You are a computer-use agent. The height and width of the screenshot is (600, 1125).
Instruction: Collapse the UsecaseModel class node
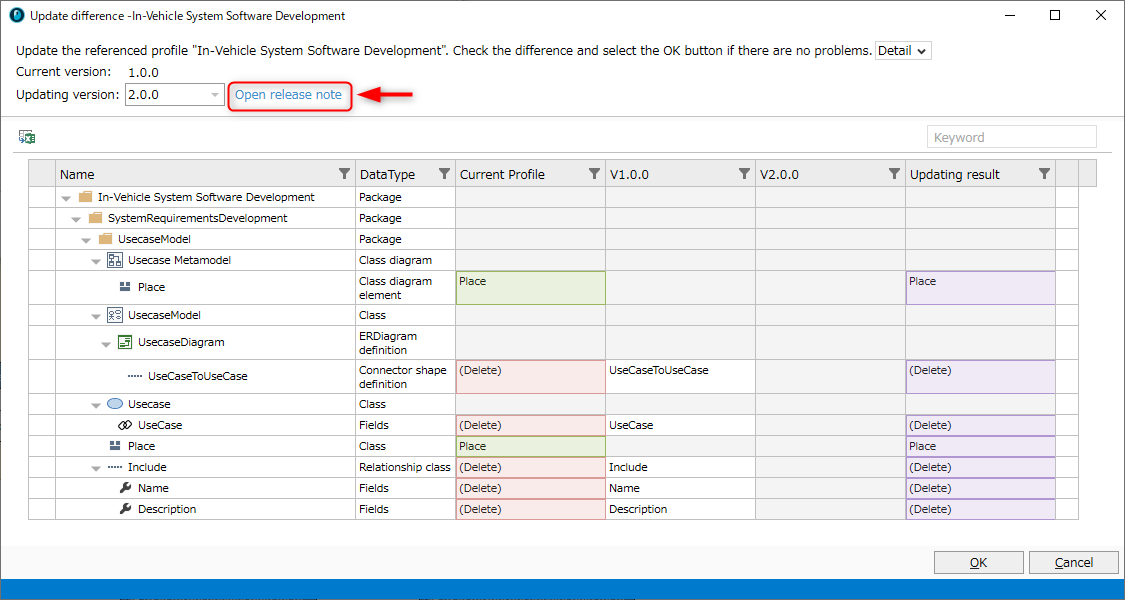pyautogui.click(x=96, y=316)
